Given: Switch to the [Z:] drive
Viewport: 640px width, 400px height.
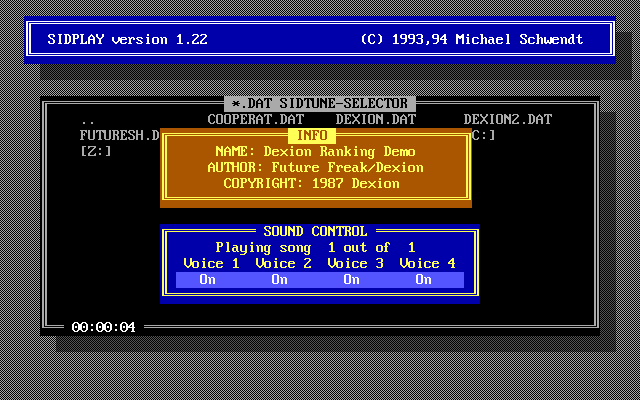Looking at the screenshot, I should tap(96, 151).
